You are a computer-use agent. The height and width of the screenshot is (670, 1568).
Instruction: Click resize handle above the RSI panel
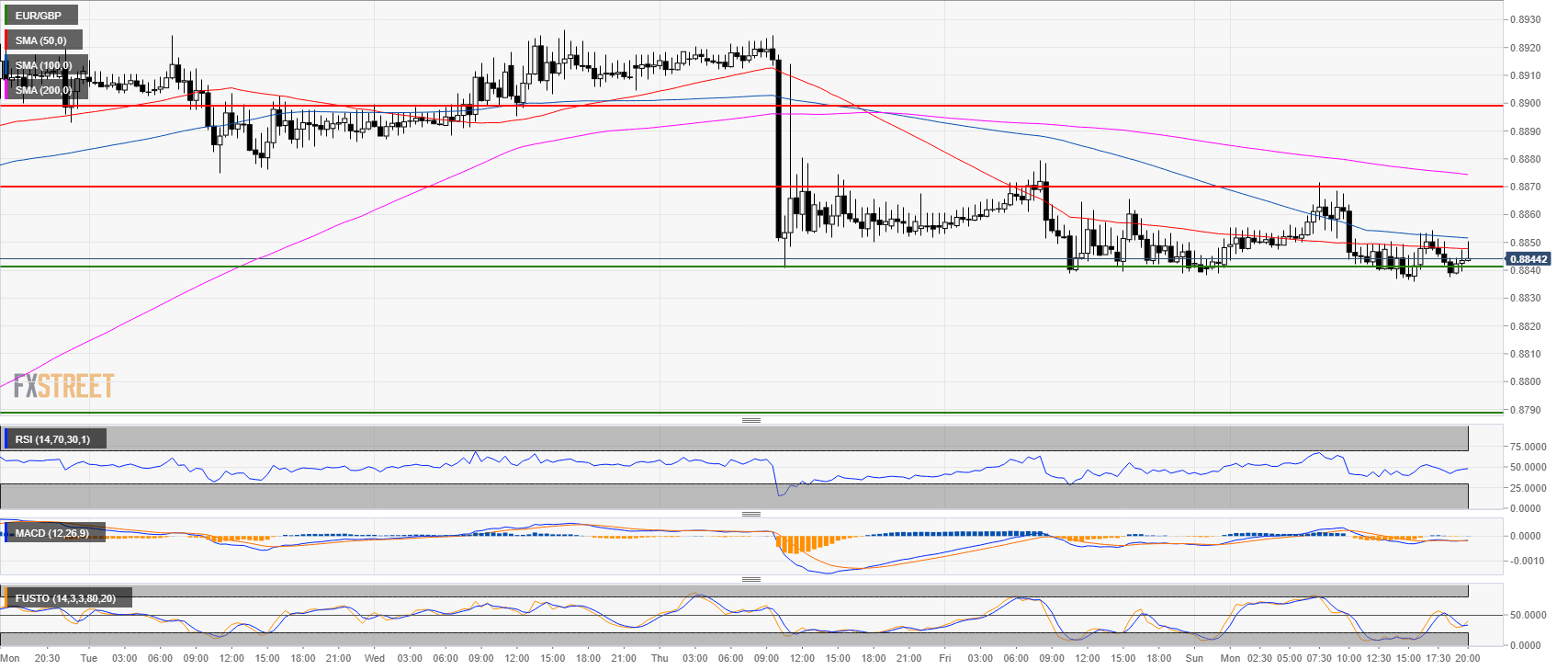pyautogui.click(x=750, y=420)
